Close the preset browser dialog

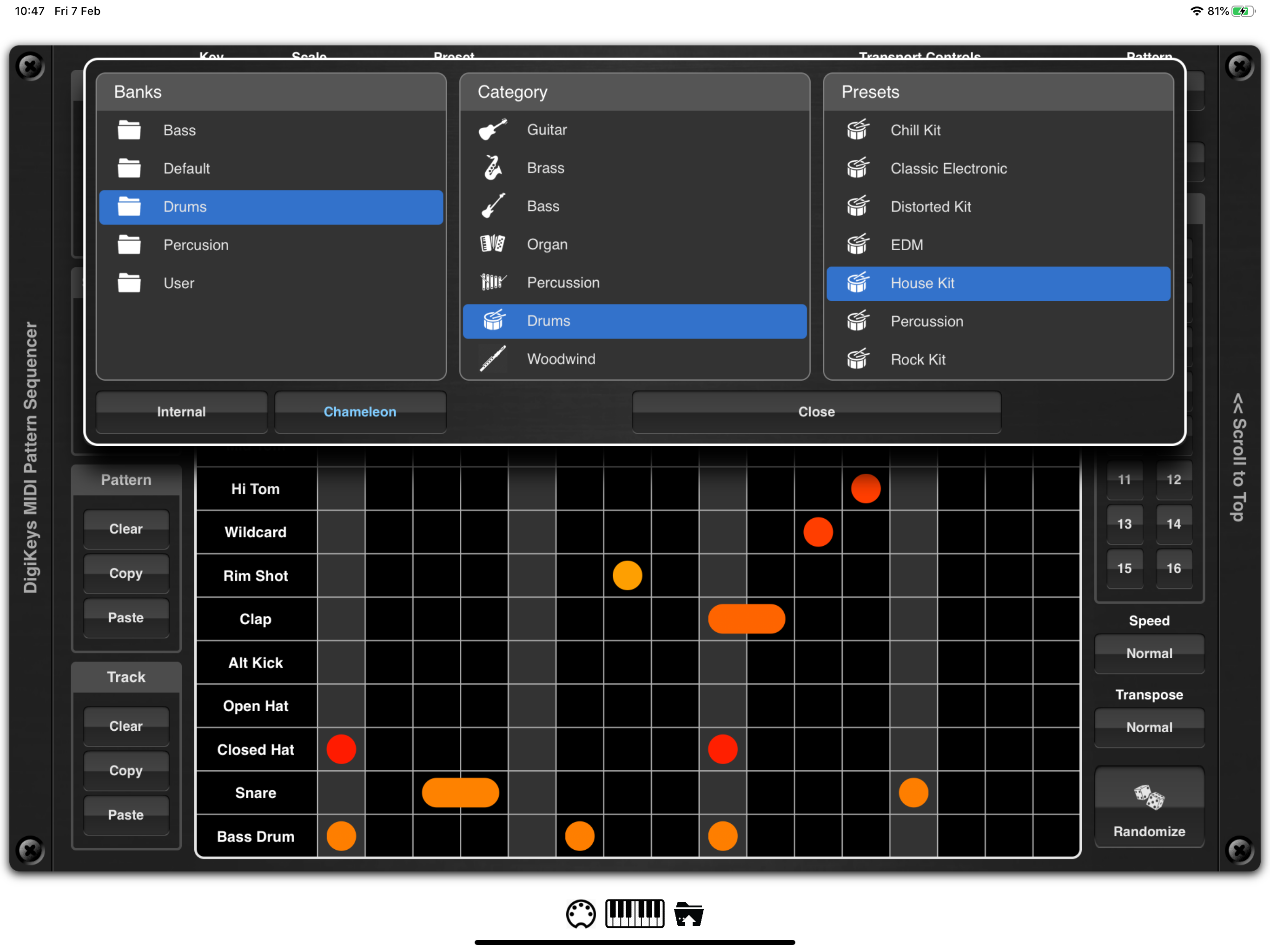click(x=816, y=412)
